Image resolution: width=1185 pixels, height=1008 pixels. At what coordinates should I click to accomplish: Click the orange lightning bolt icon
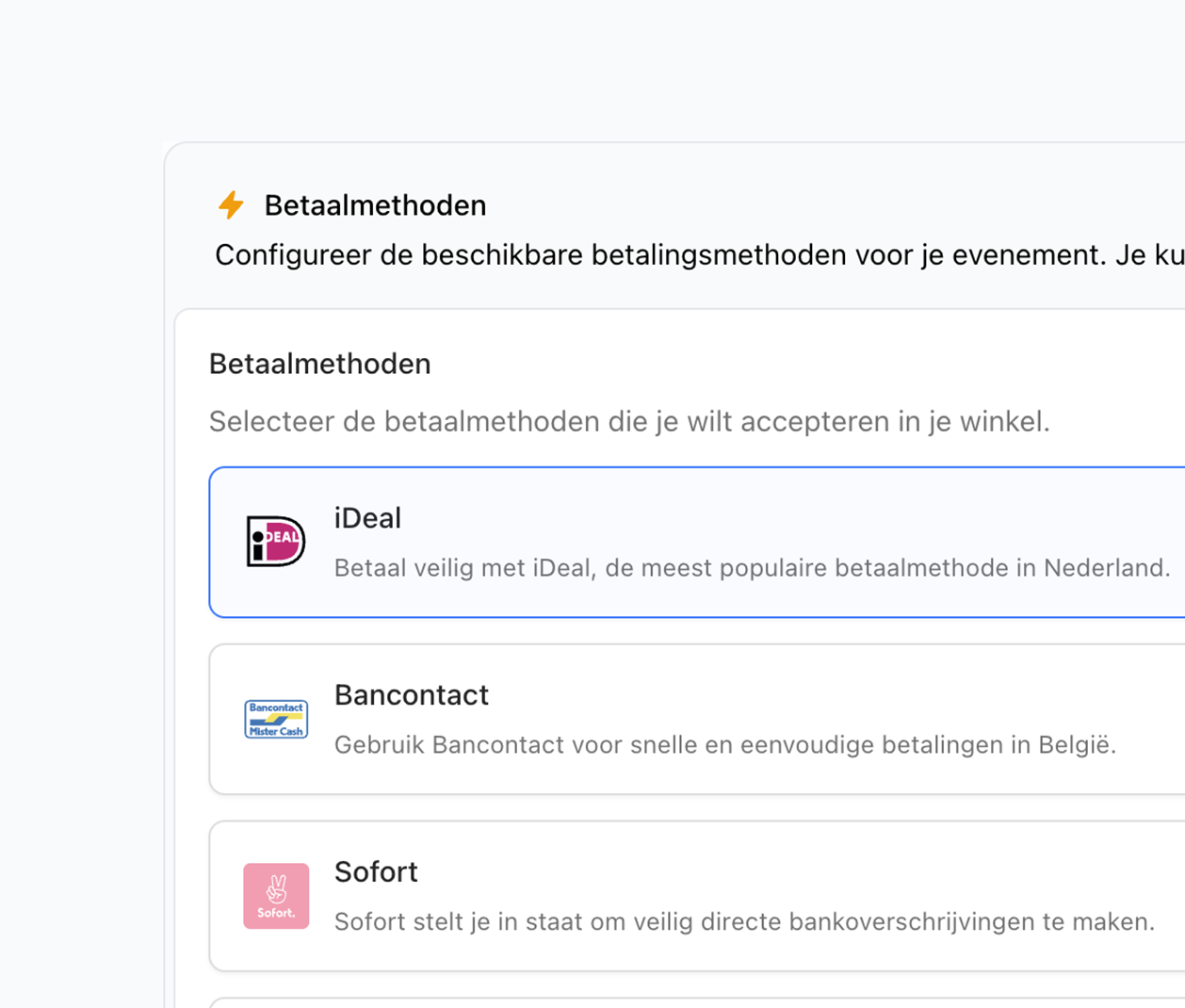(x=231, y=204)
